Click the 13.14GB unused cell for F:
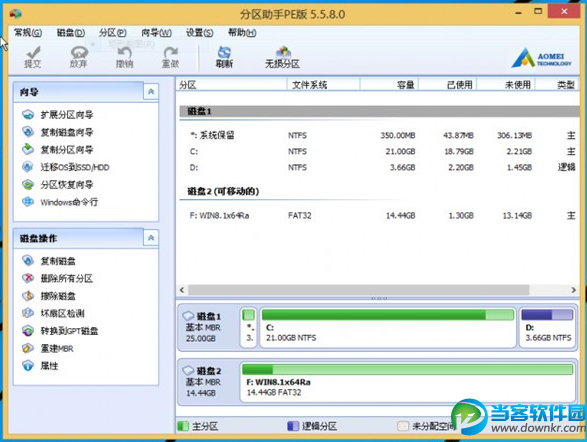The height and width of the screenshot is (442, 587). click(x=517, y=216)
